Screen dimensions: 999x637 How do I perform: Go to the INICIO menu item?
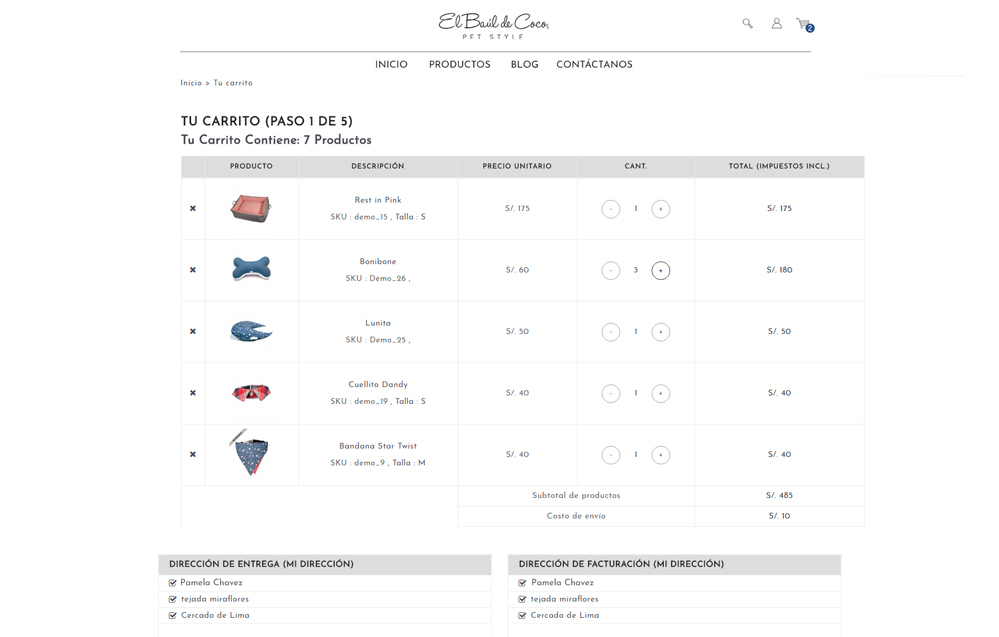point(391,65)
